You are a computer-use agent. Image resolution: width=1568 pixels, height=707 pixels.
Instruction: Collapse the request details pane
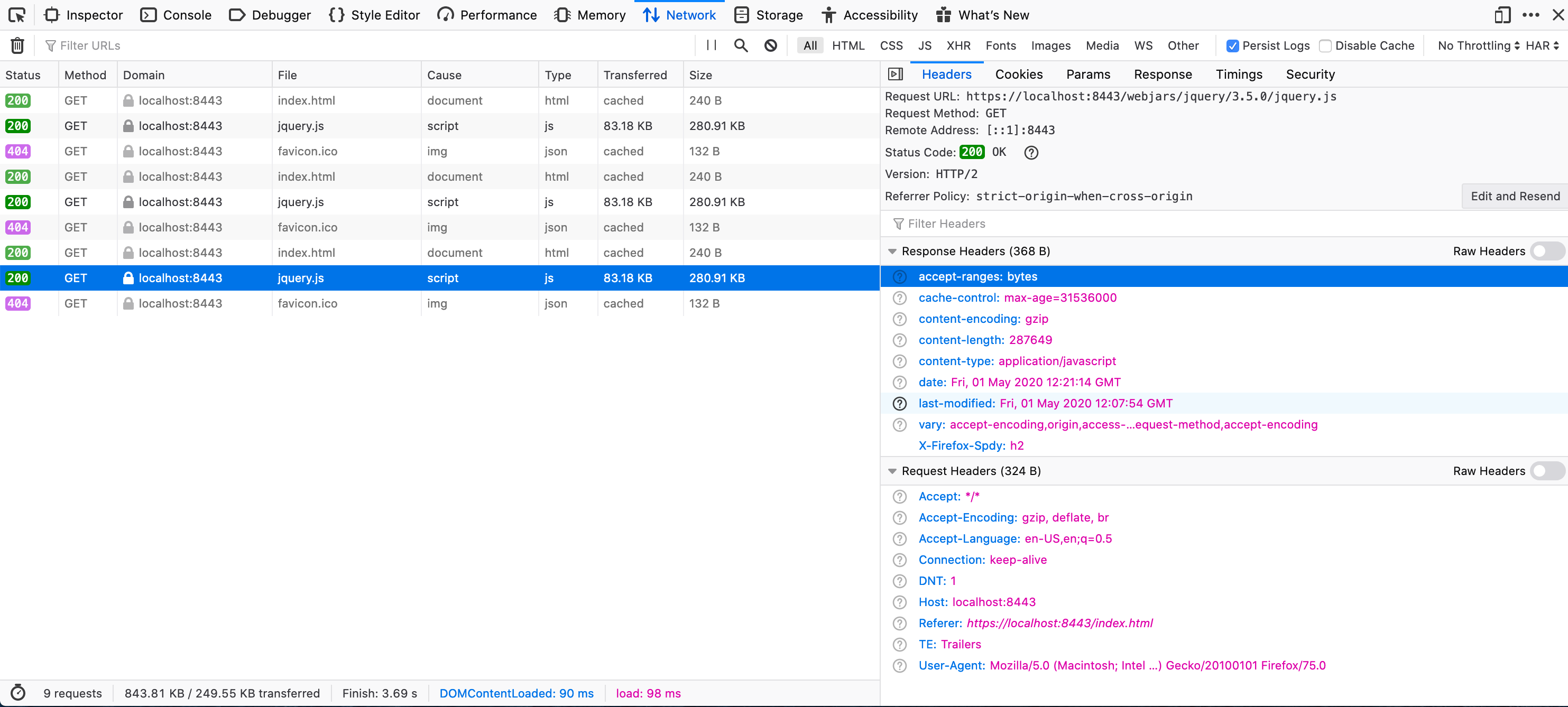pyautogui.click(x=896, y=74)
